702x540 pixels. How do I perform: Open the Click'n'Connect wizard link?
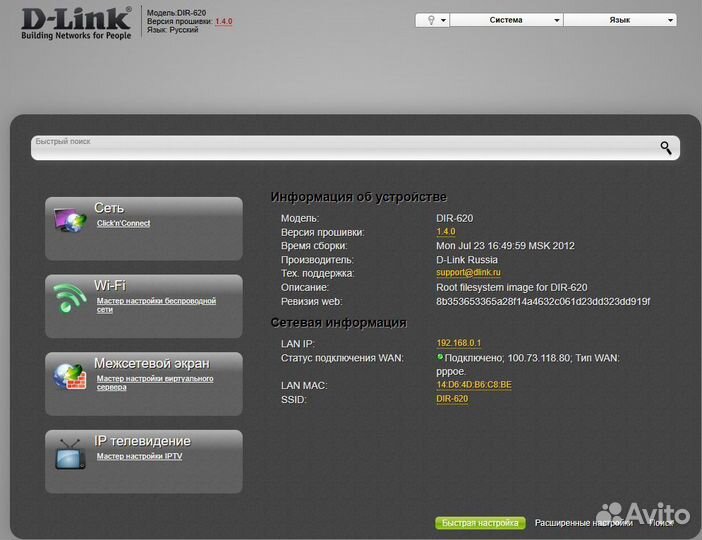[124, 223]
